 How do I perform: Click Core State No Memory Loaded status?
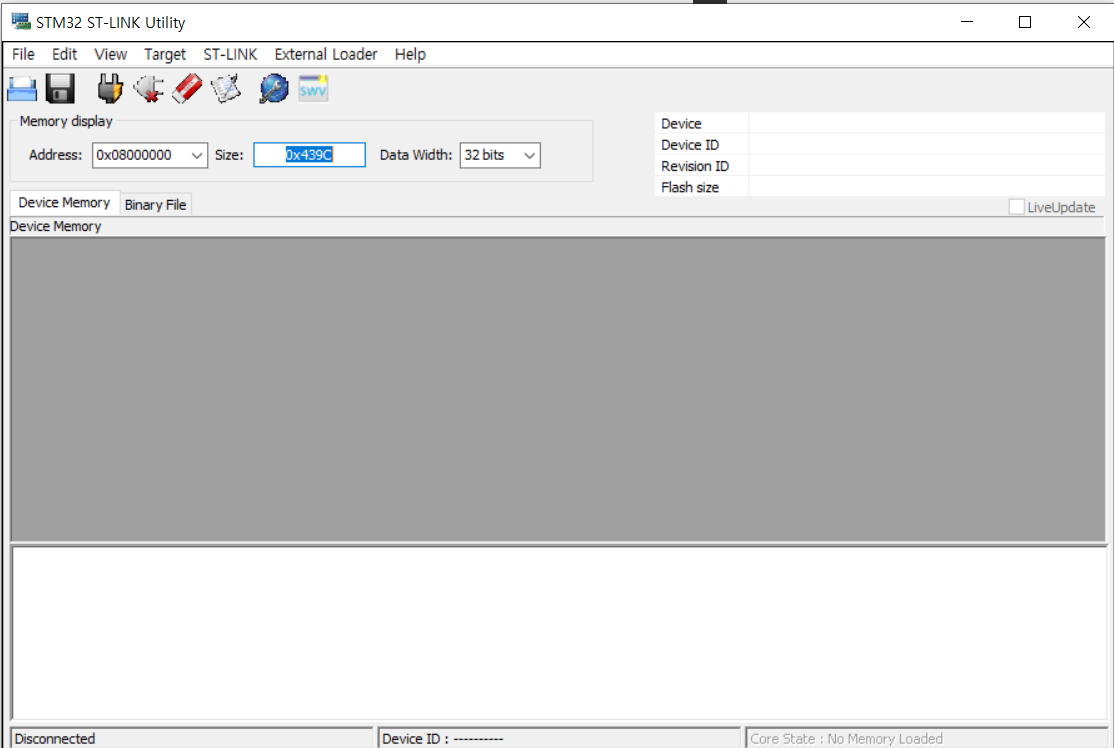pos(926,738)
